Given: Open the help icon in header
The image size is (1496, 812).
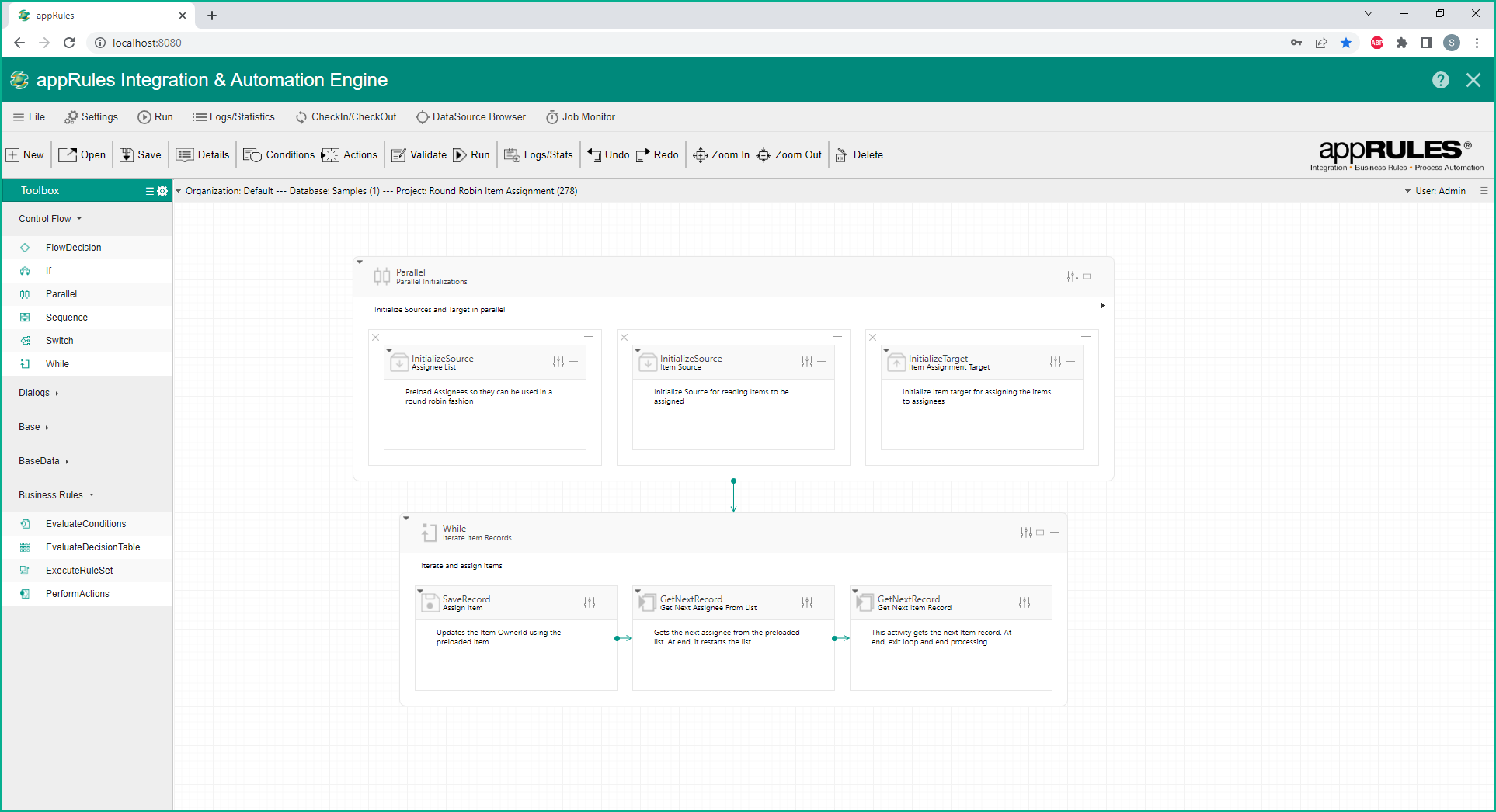Looking at the screenshot, I should tap(1441, 80).
